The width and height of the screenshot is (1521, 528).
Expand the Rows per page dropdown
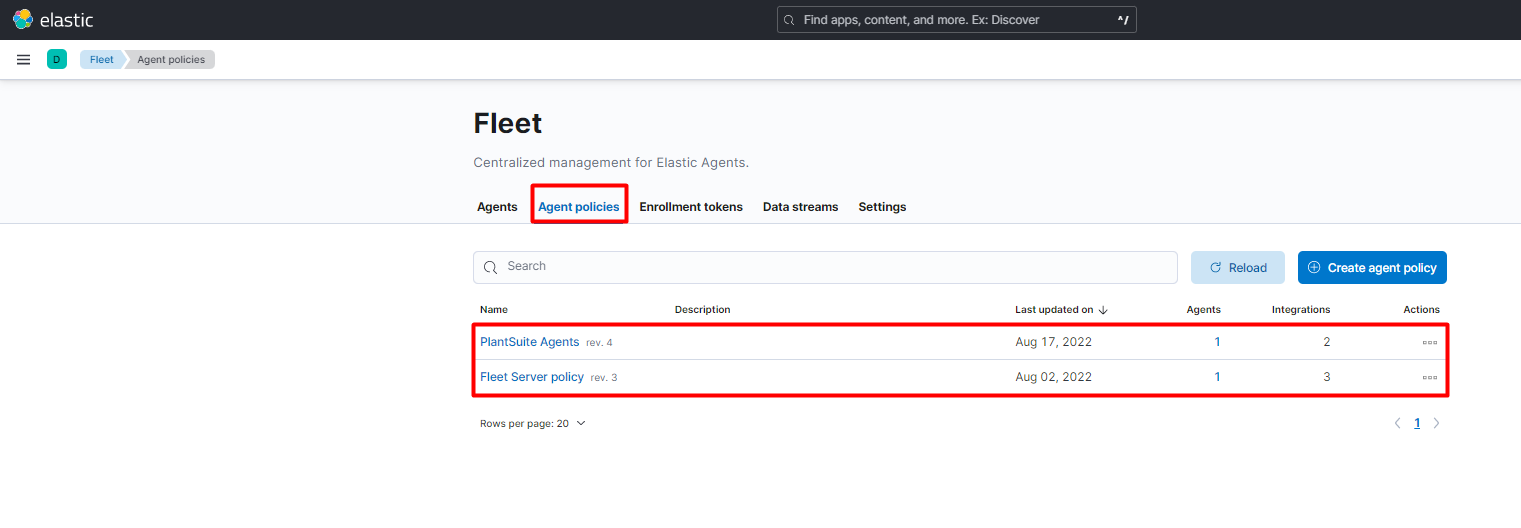coord(533,423)
